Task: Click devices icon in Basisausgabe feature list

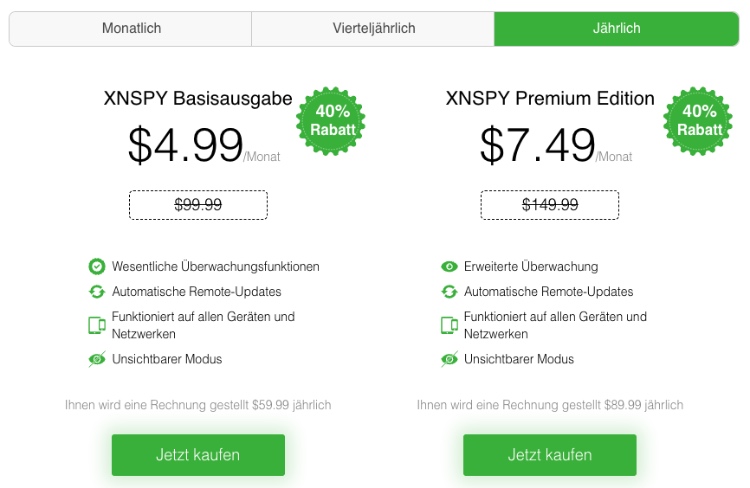Action: click(97, 325)
